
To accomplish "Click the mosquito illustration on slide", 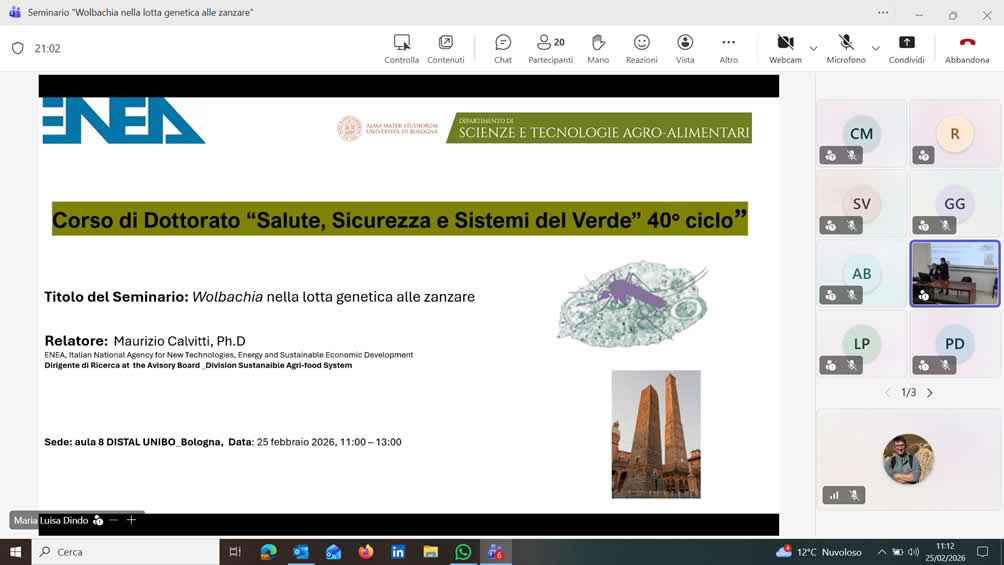I will pyautogui.click(x=633, y=304).
